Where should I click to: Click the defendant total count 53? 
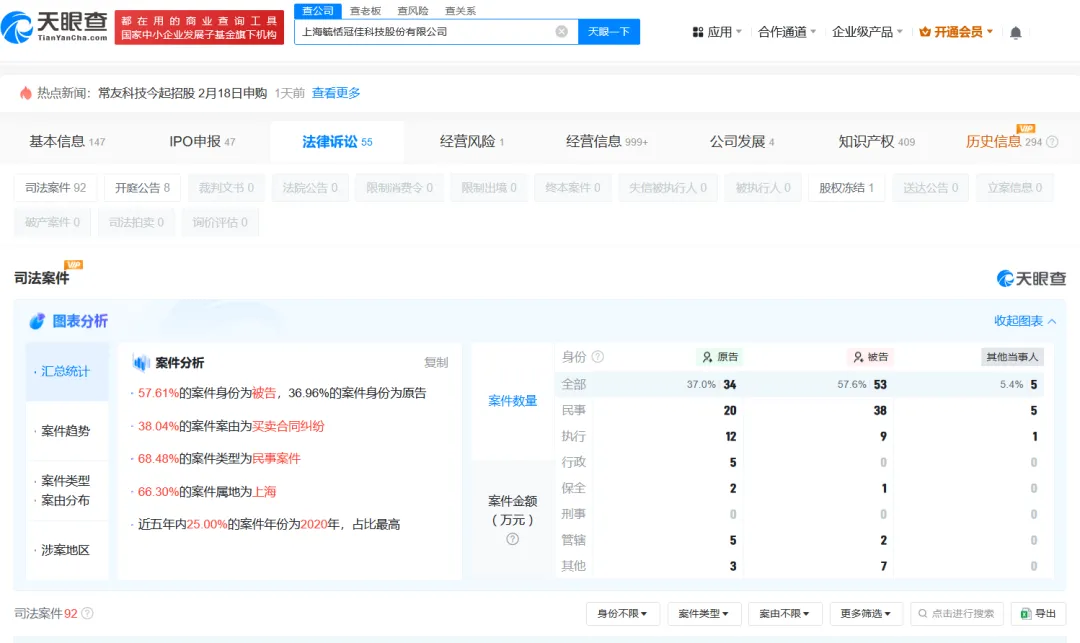tap(880, 384)
